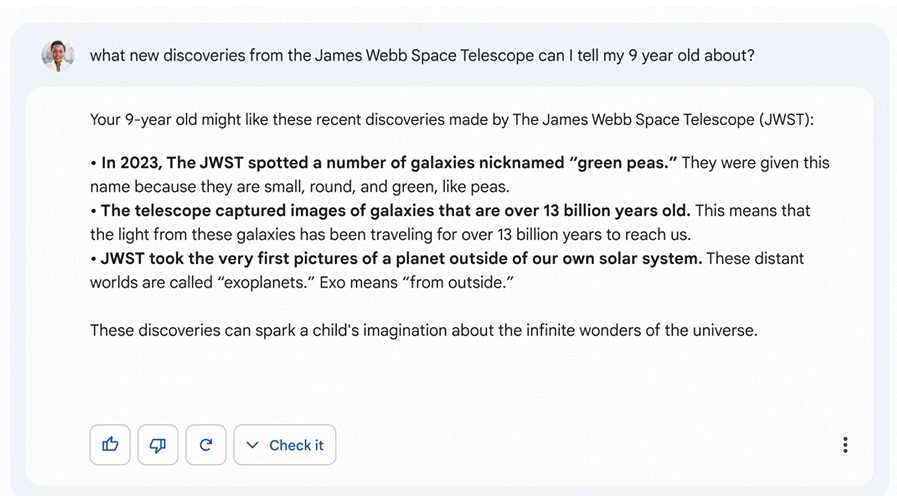This screenshot has width=897, height=496.
Task: Click the closing sentence about child's imagination
Action: pos(423,331)
